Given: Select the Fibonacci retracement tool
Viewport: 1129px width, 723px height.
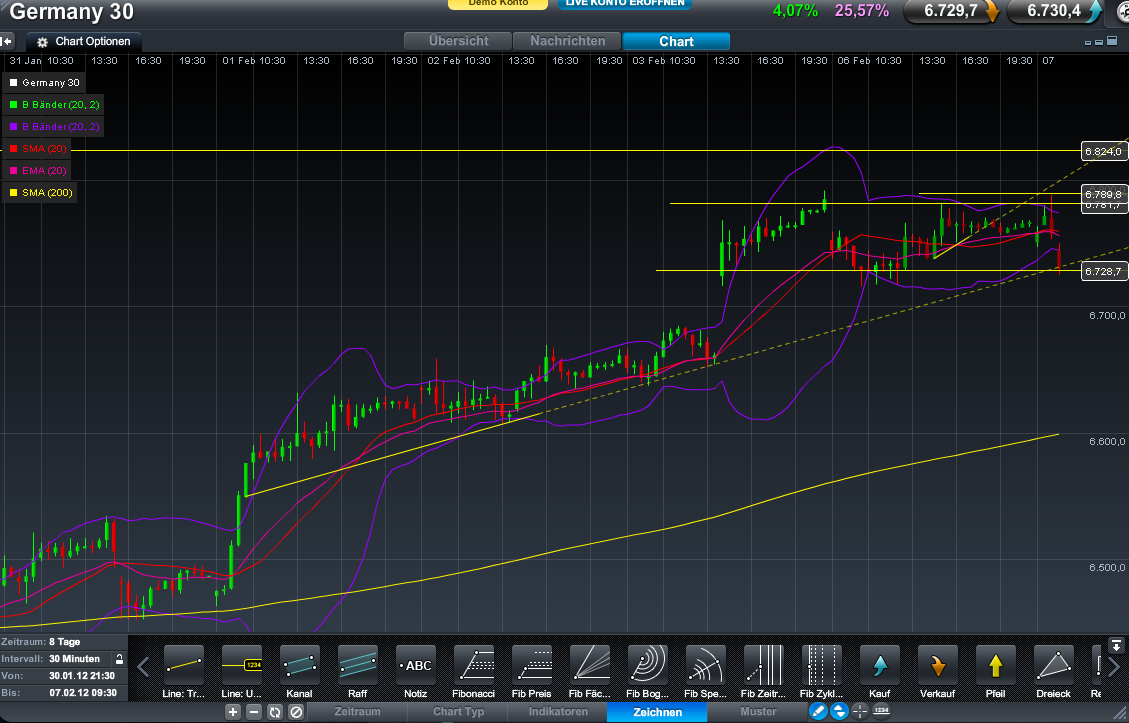Looking at the screenshot, I should click(x=474, y=665).
